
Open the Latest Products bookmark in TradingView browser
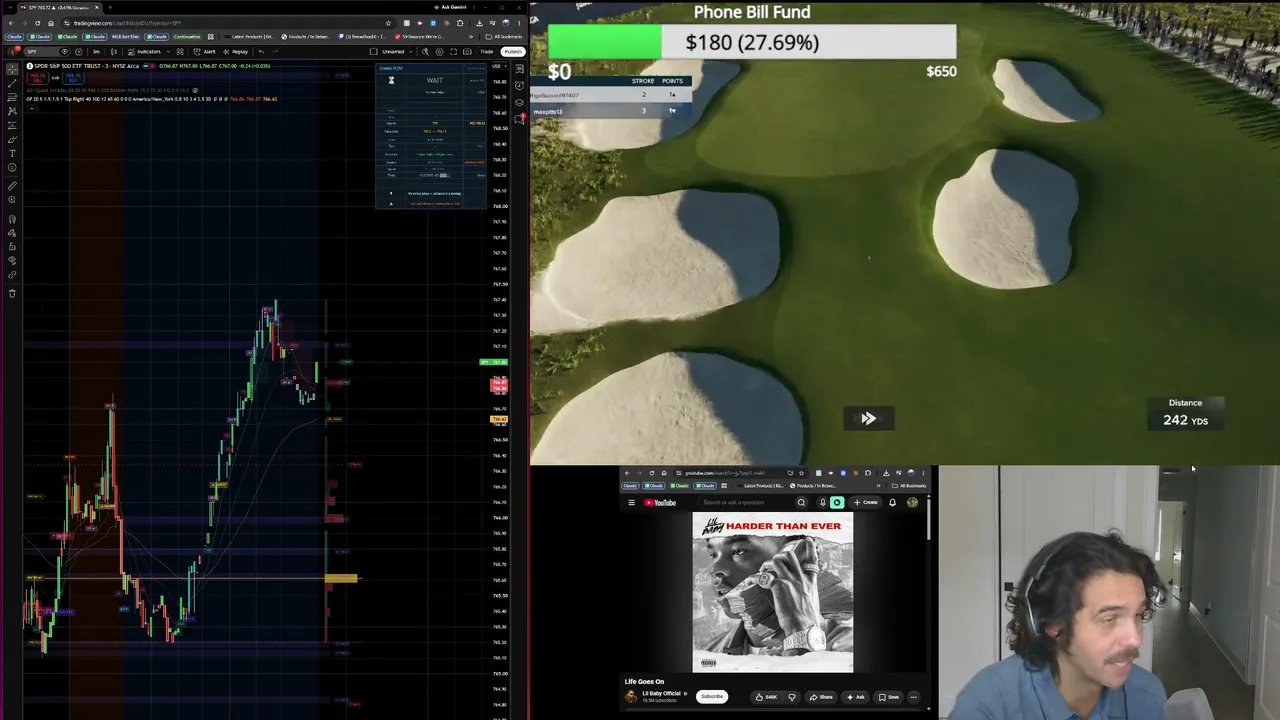(x=250, y=37)
